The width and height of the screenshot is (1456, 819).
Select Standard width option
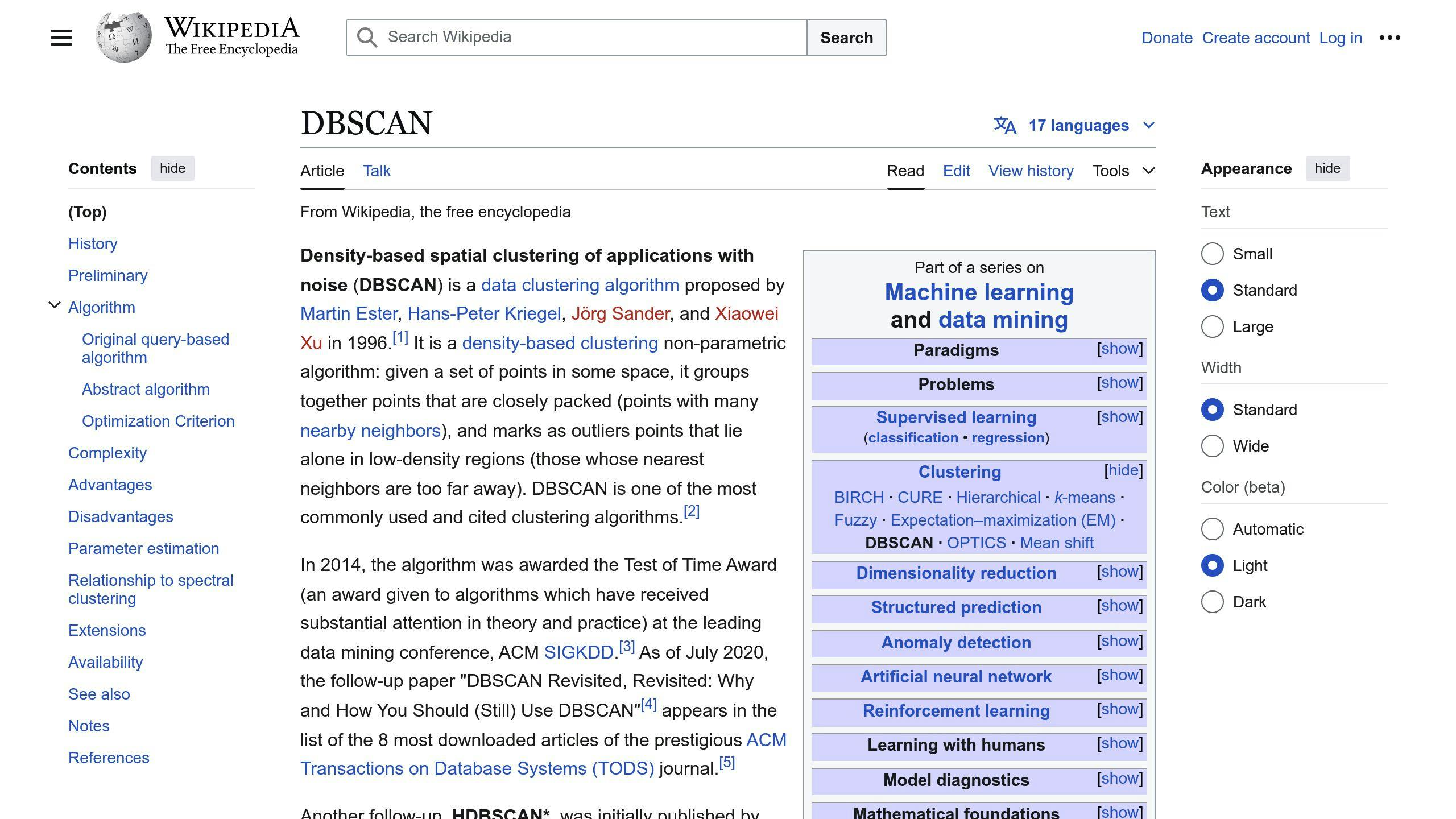pyautogui.click(x=1212, y=409)
